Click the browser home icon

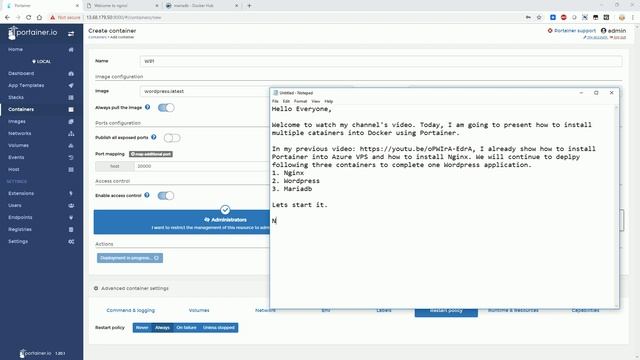pyautogui.click(x=39, y=18)
